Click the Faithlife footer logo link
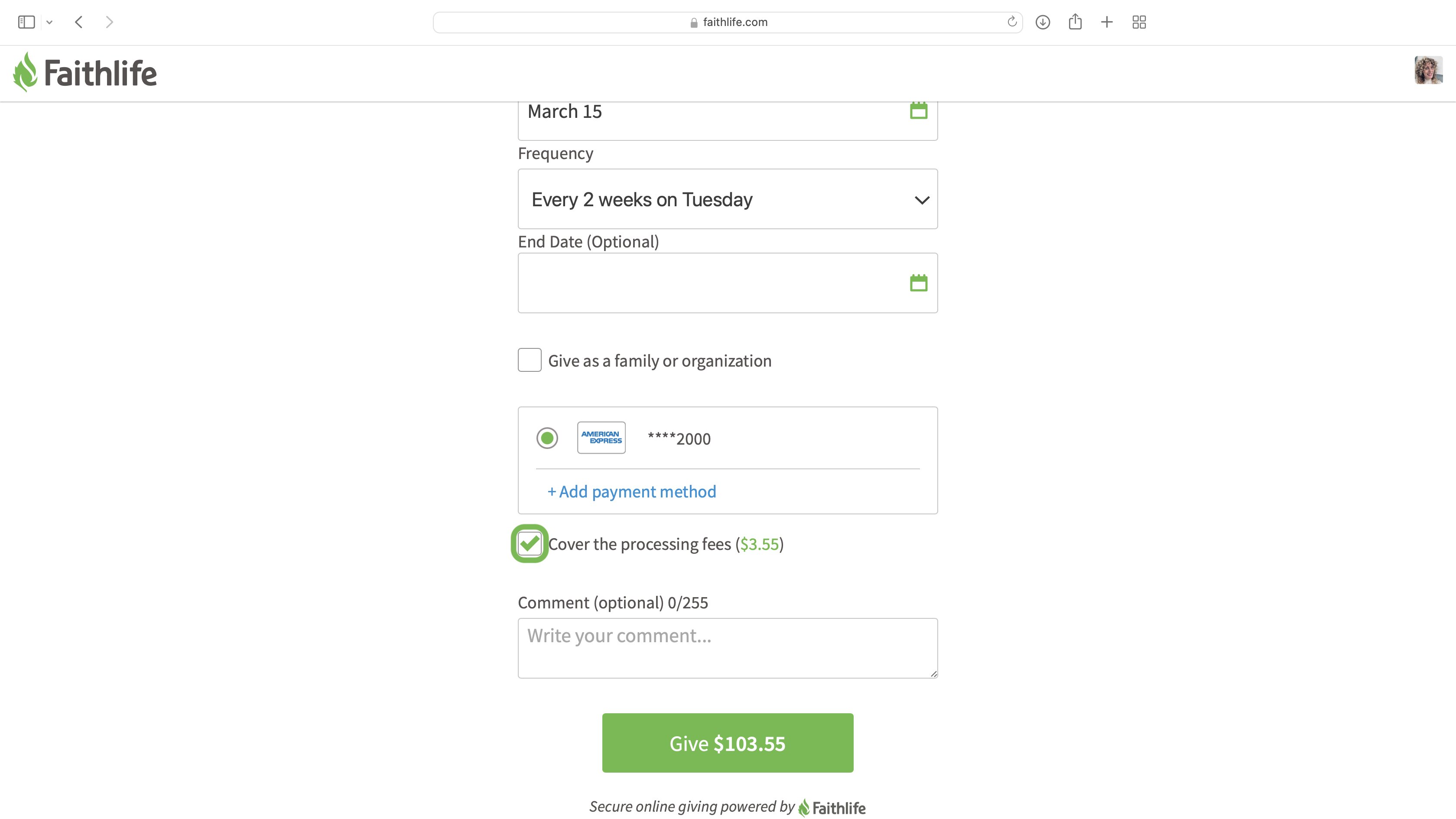The image size is (1456, 819). 832,808
